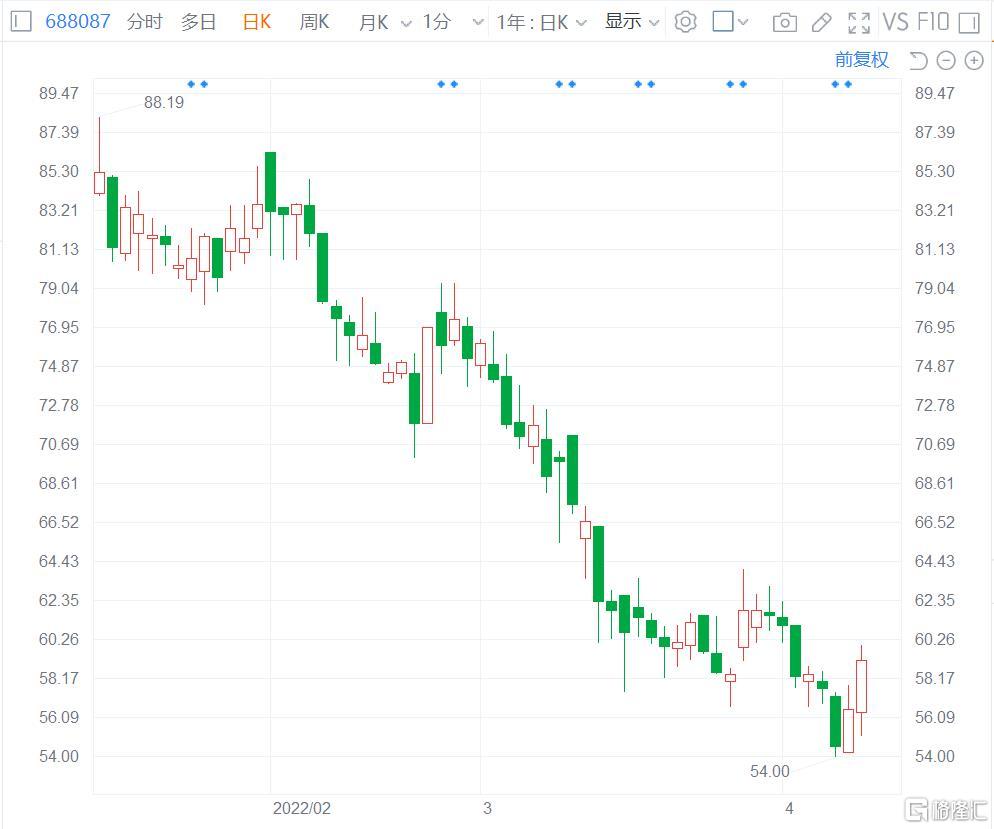994x829 pixels.
Task: Click the 3 month axis label
Action: click(x=487, y=808)
